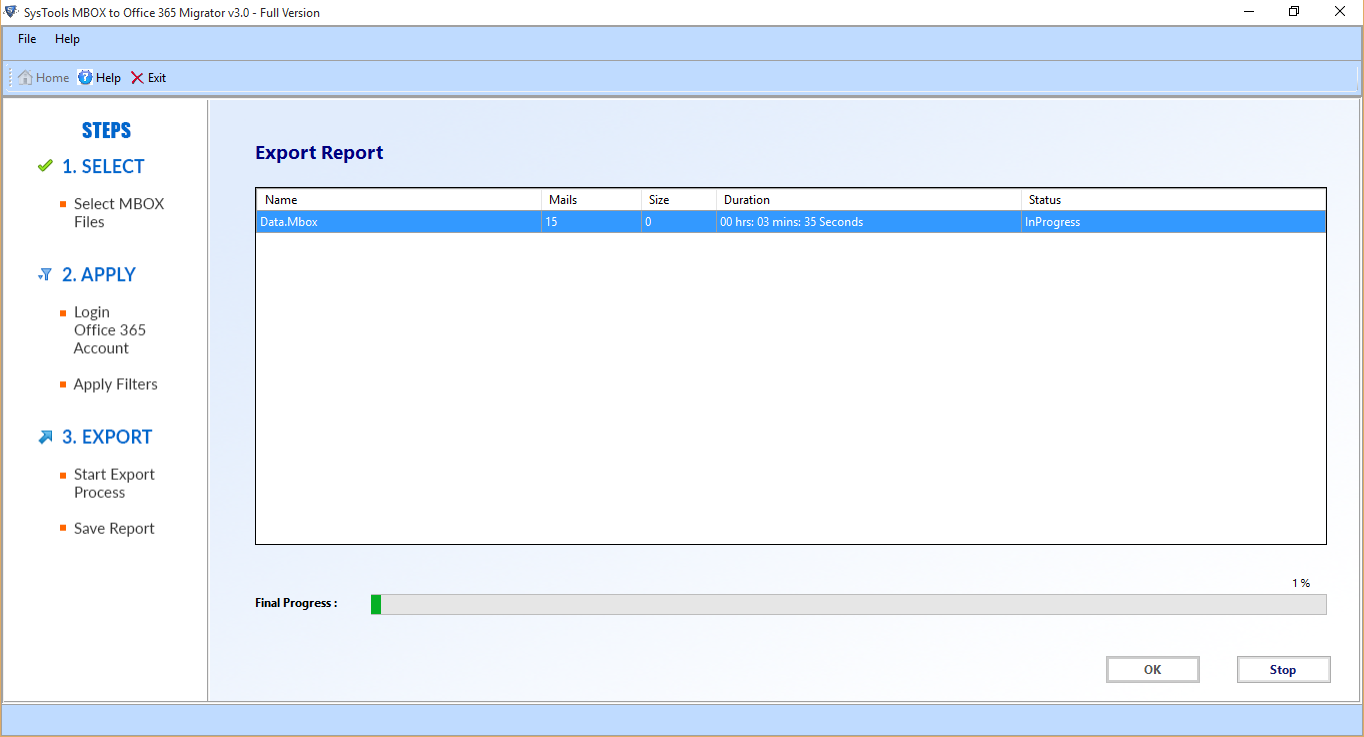Click the Final Progress bar
This screenshot has height=737, width=1364.
[848, 604]
